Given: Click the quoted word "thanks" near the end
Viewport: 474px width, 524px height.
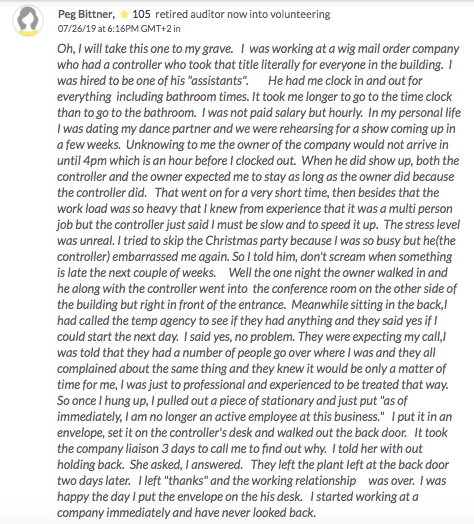Looking at the screenshot, I should (187, 481).
